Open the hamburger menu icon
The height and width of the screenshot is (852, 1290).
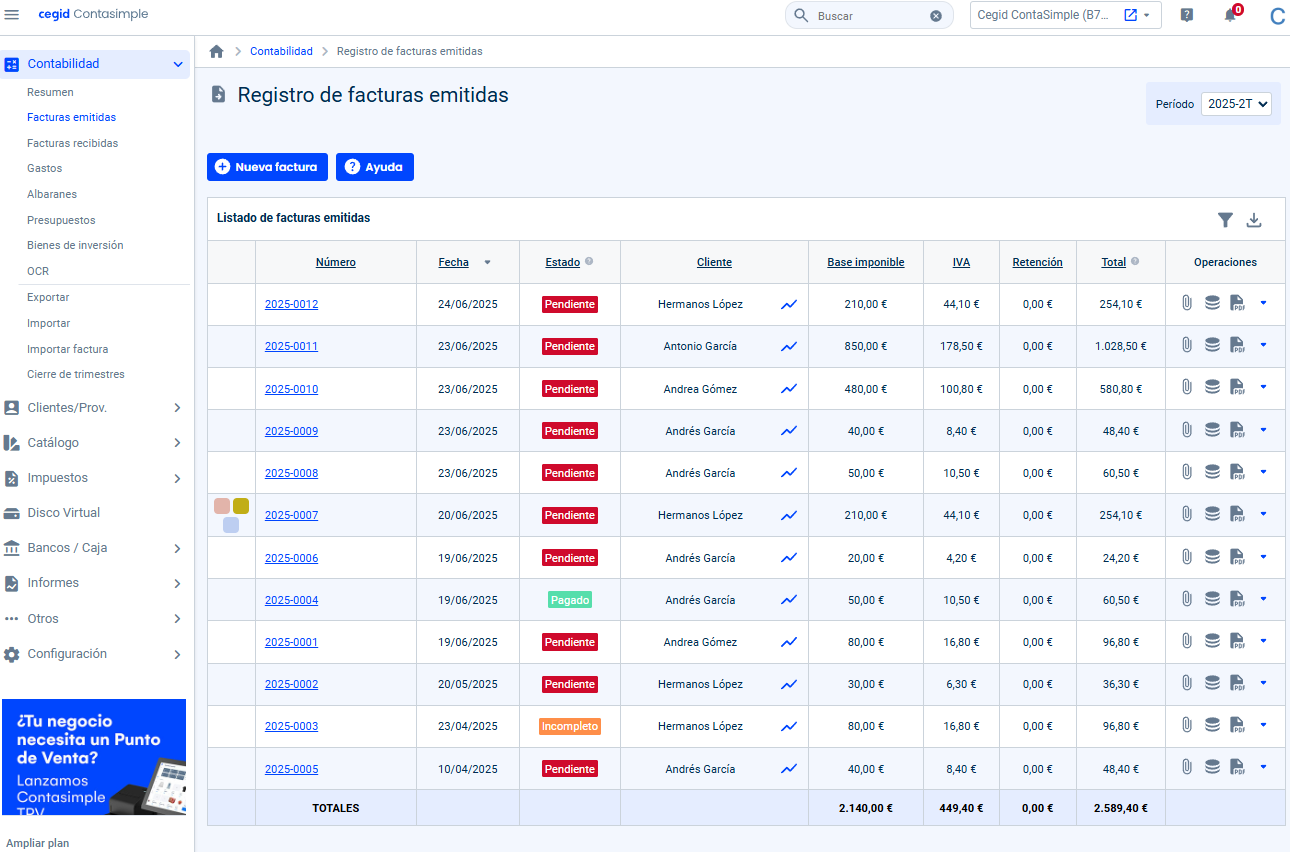tap(12, 15)
